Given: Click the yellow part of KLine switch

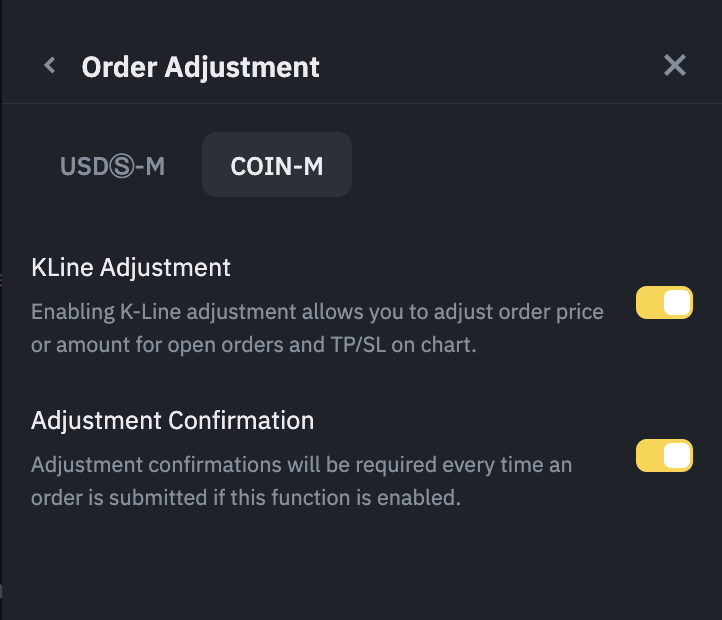Looking at the screenshot, I should pos(649,304).
